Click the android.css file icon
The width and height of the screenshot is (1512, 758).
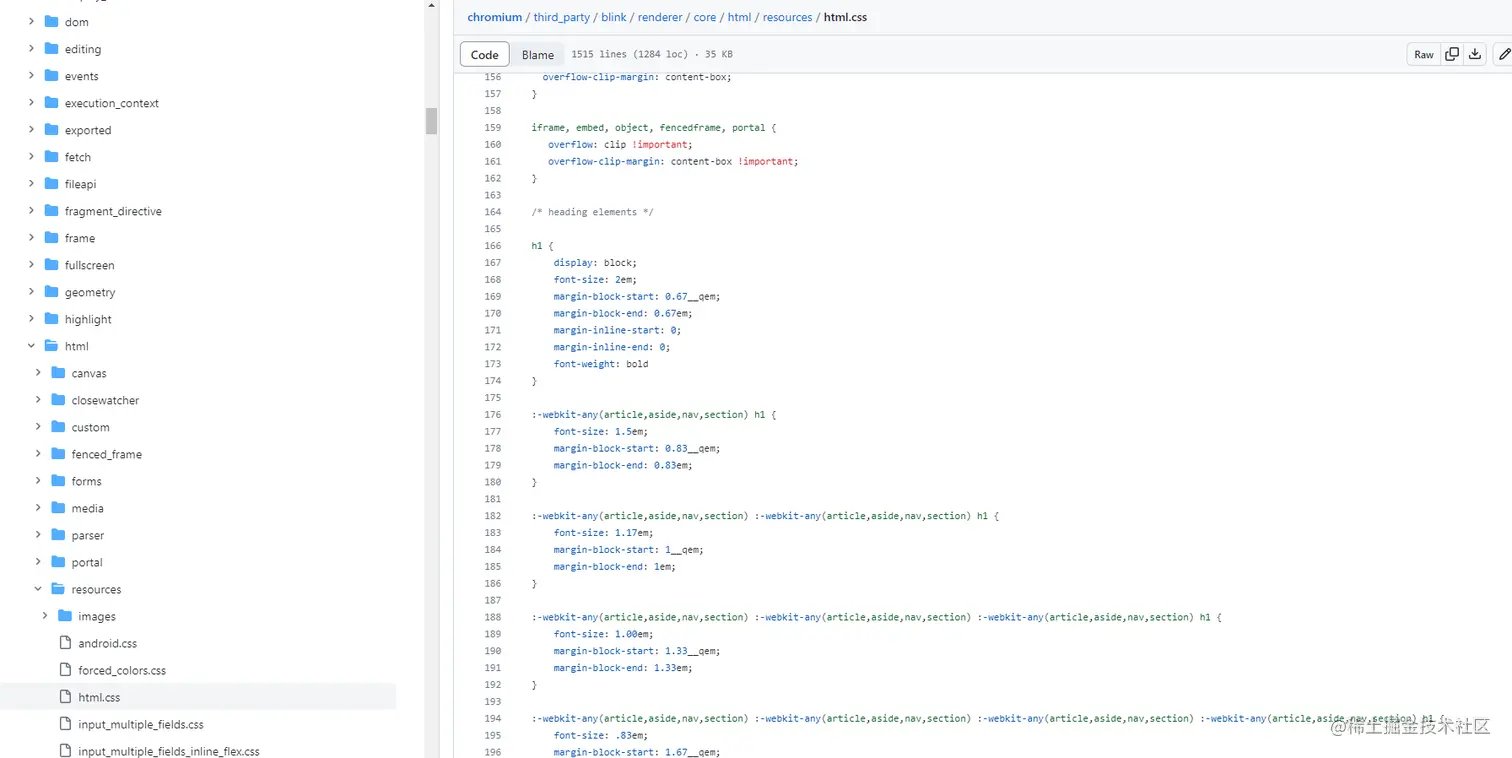click(66, 643)
